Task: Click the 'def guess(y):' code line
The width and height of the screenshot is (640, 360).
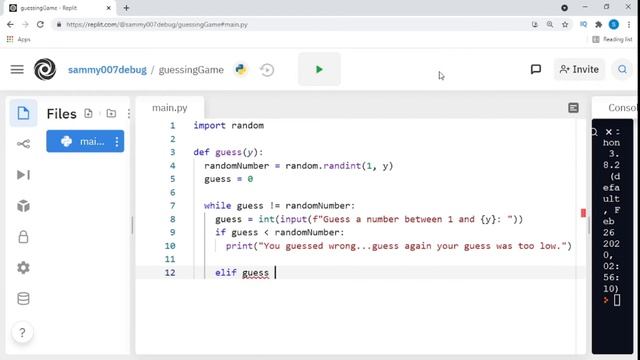Action: [229, 152]
